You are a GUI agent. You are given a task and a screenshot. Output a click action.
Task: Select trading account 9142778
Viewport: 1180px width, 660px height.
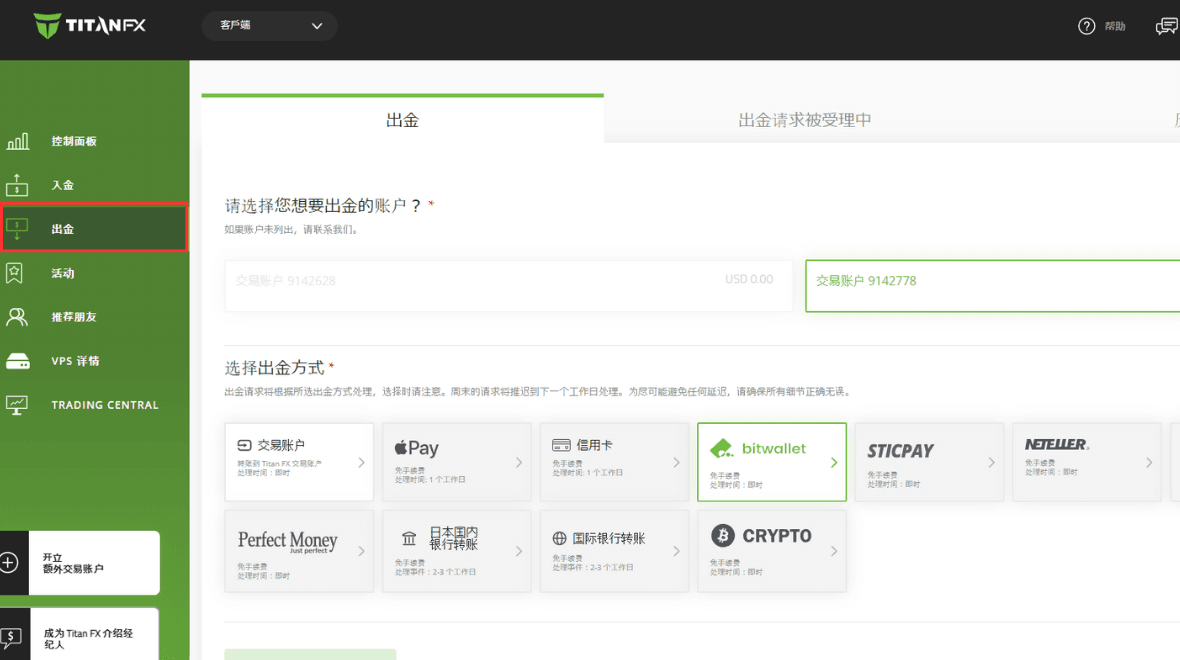pyautogui.click(x=990, y=286)
